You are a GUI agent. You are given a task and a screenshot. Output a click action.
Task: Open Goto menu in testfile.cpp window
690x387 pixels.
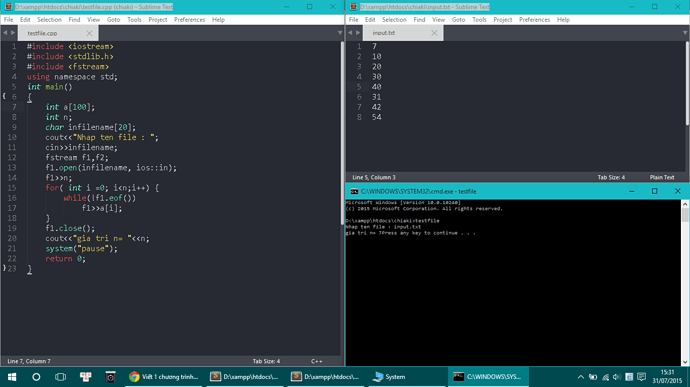click(113, 20)
